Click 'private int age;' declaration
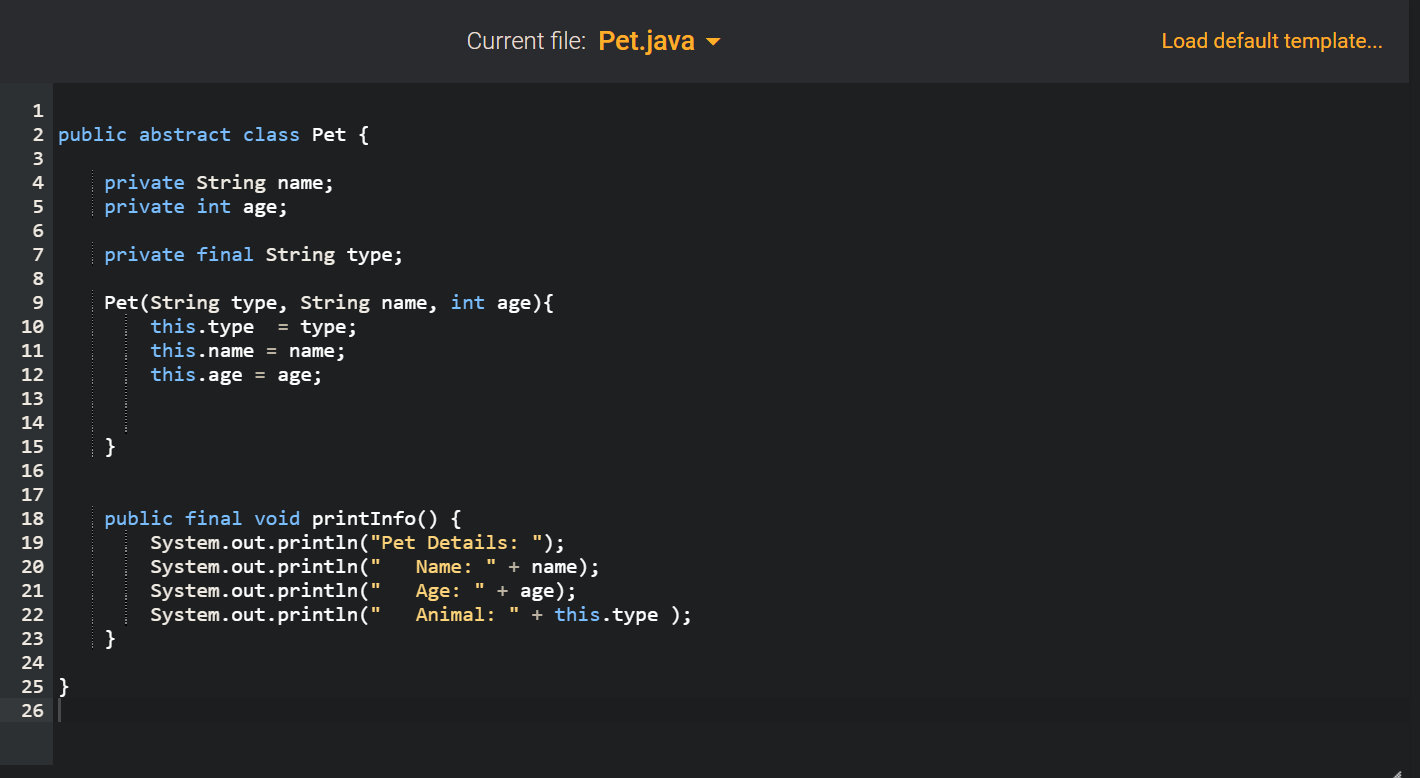 pyautogui.click(x=196, y=206)
